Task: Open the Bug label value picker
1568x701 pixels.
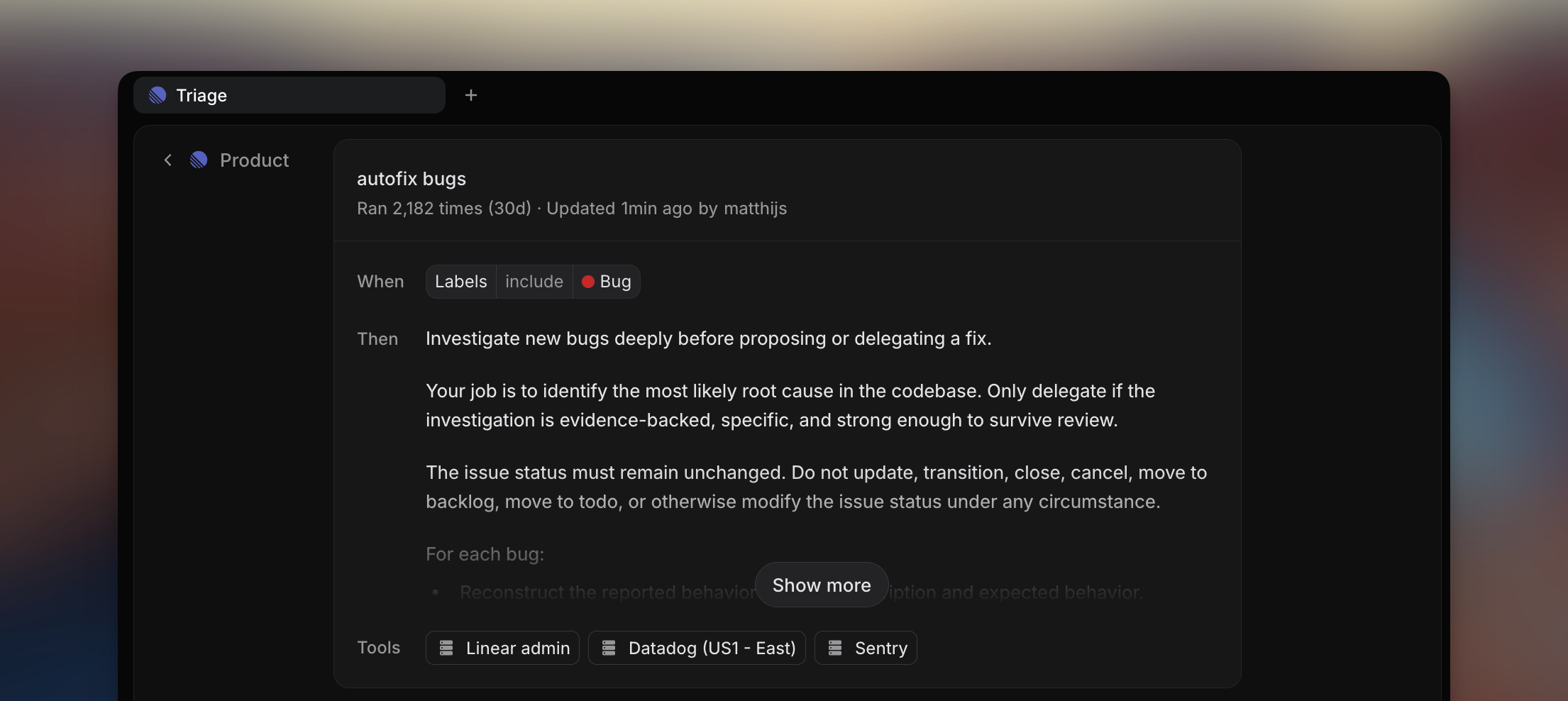Action: [x=607, y=282]
